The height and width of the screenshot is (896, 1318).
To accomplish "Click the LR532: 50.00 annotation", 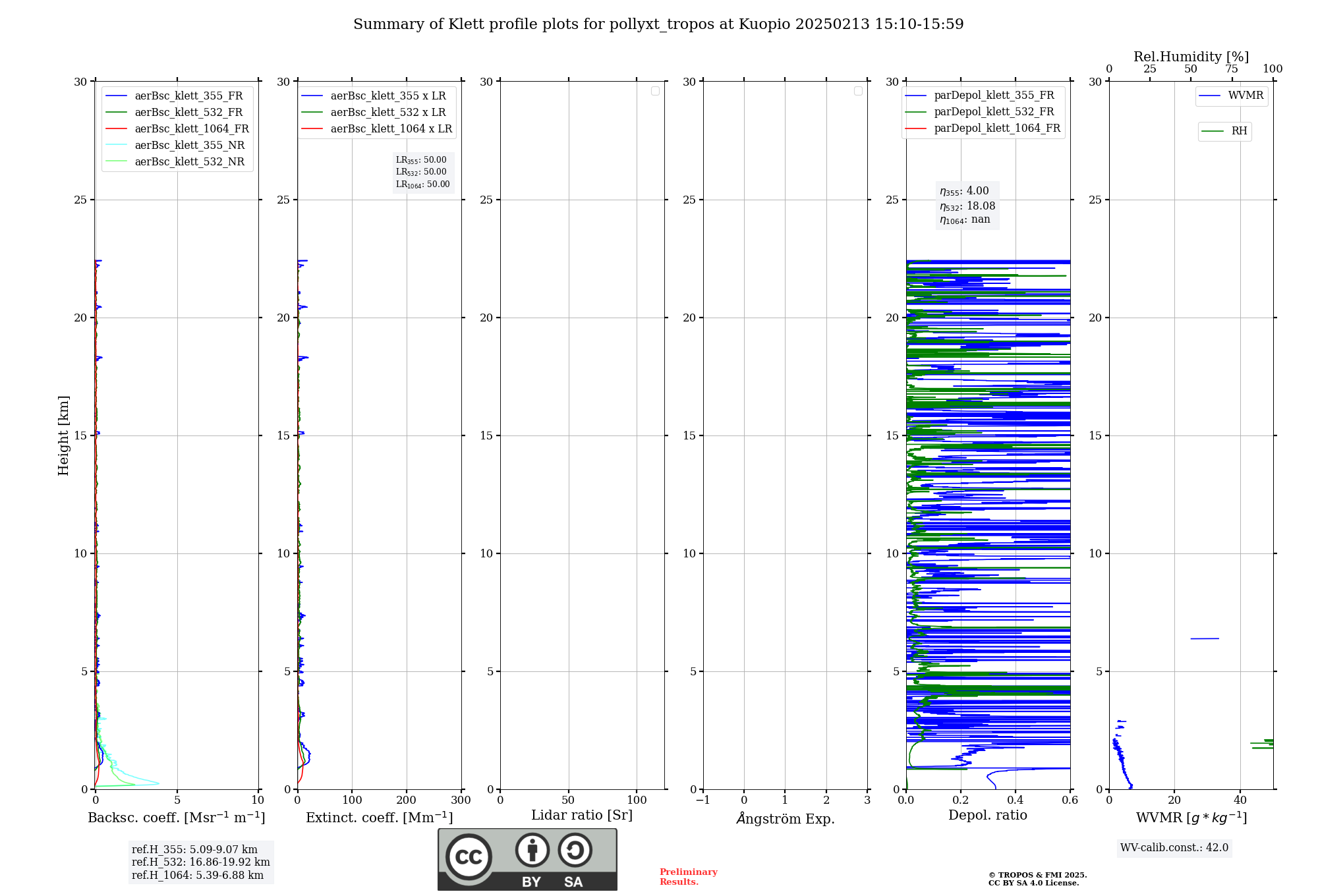I will click(x=421, y=172).
